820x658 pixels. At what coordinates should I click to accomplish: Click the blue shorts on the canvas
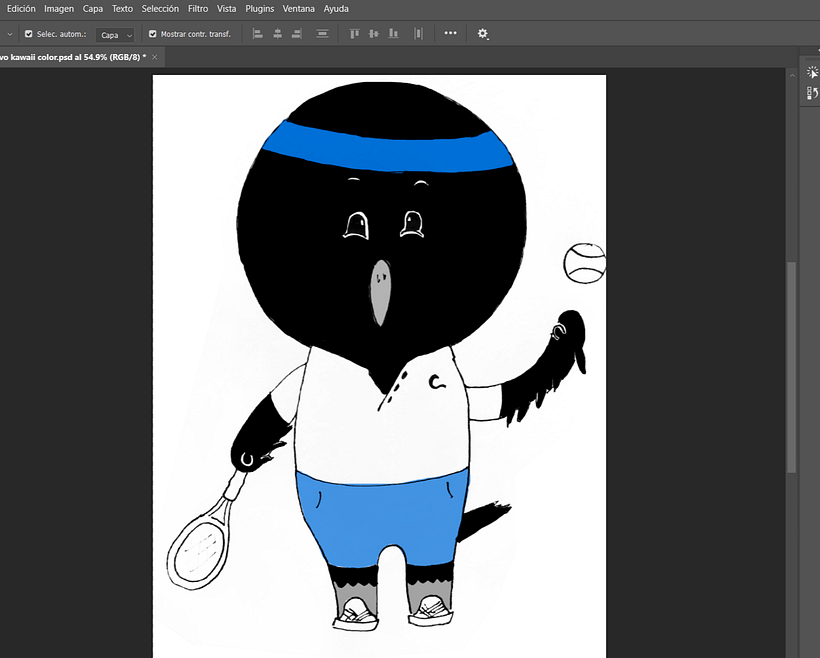coord(383,518)
